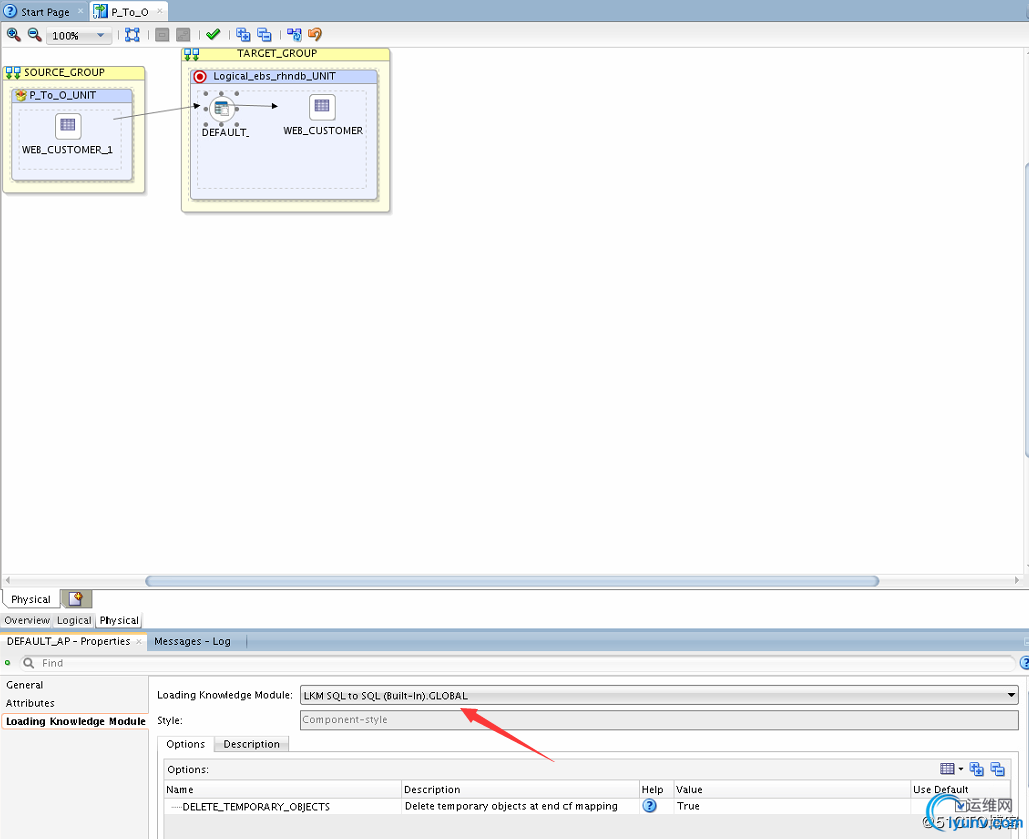Screen dimensions: 1029x839
Task: Click the small green indicator beside Find
Action: [8, 663]
